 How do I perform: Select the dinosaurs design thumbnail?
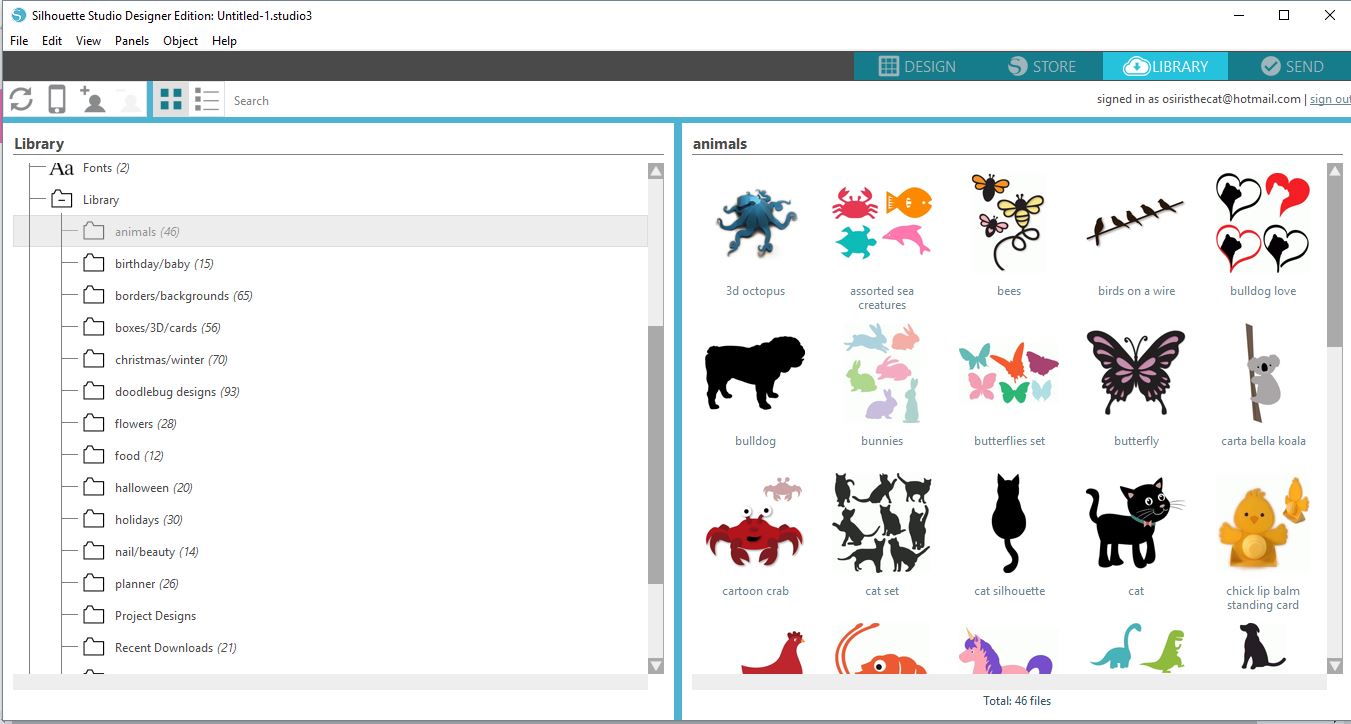[1136, 648]
